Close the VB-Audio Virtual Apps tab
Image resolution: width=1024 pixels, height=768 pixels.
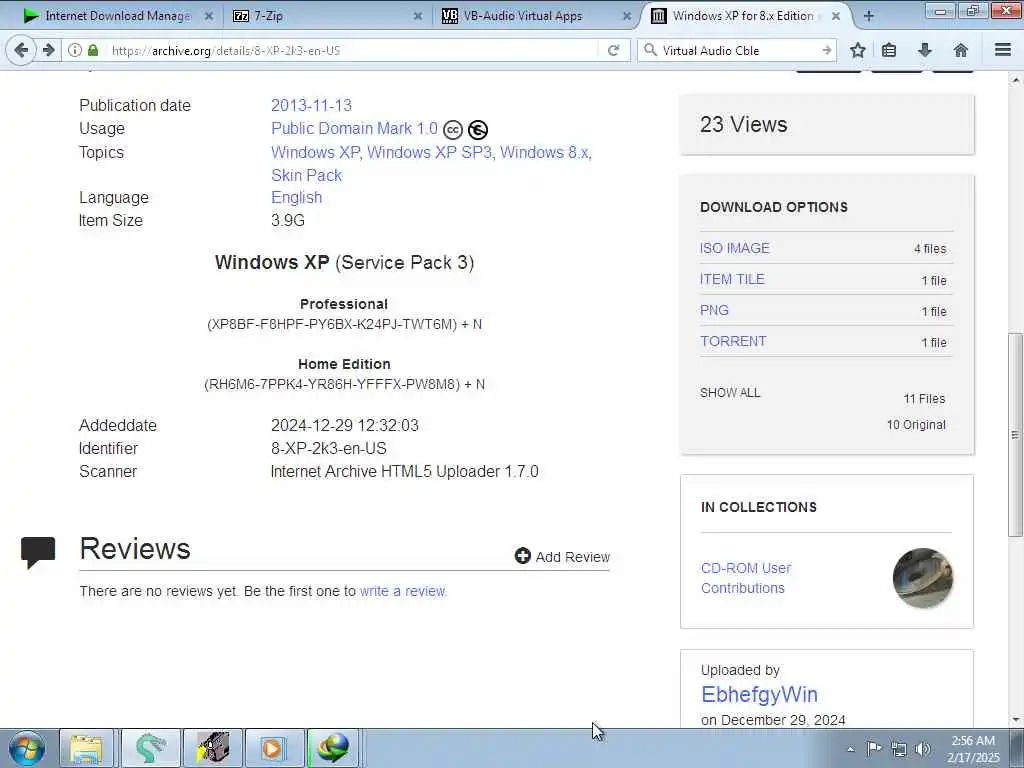pyautogui.click(x=627, y=16)
